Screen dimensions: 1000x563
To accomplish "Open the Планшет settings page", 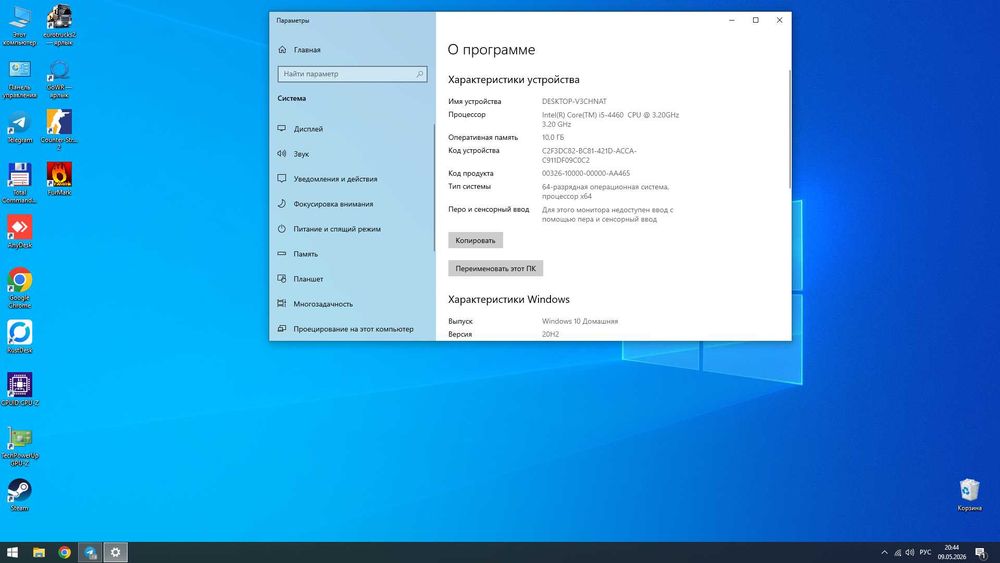I will tap(353, 279).
